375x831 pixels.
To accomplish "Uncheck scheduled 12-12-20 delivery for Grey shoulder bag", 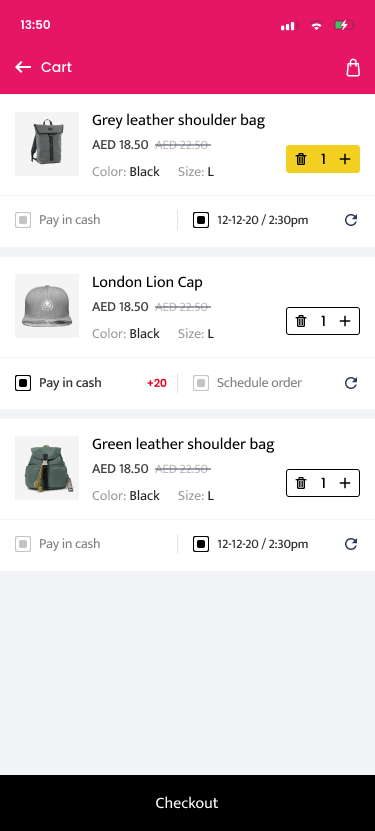I will click(201, 220).
